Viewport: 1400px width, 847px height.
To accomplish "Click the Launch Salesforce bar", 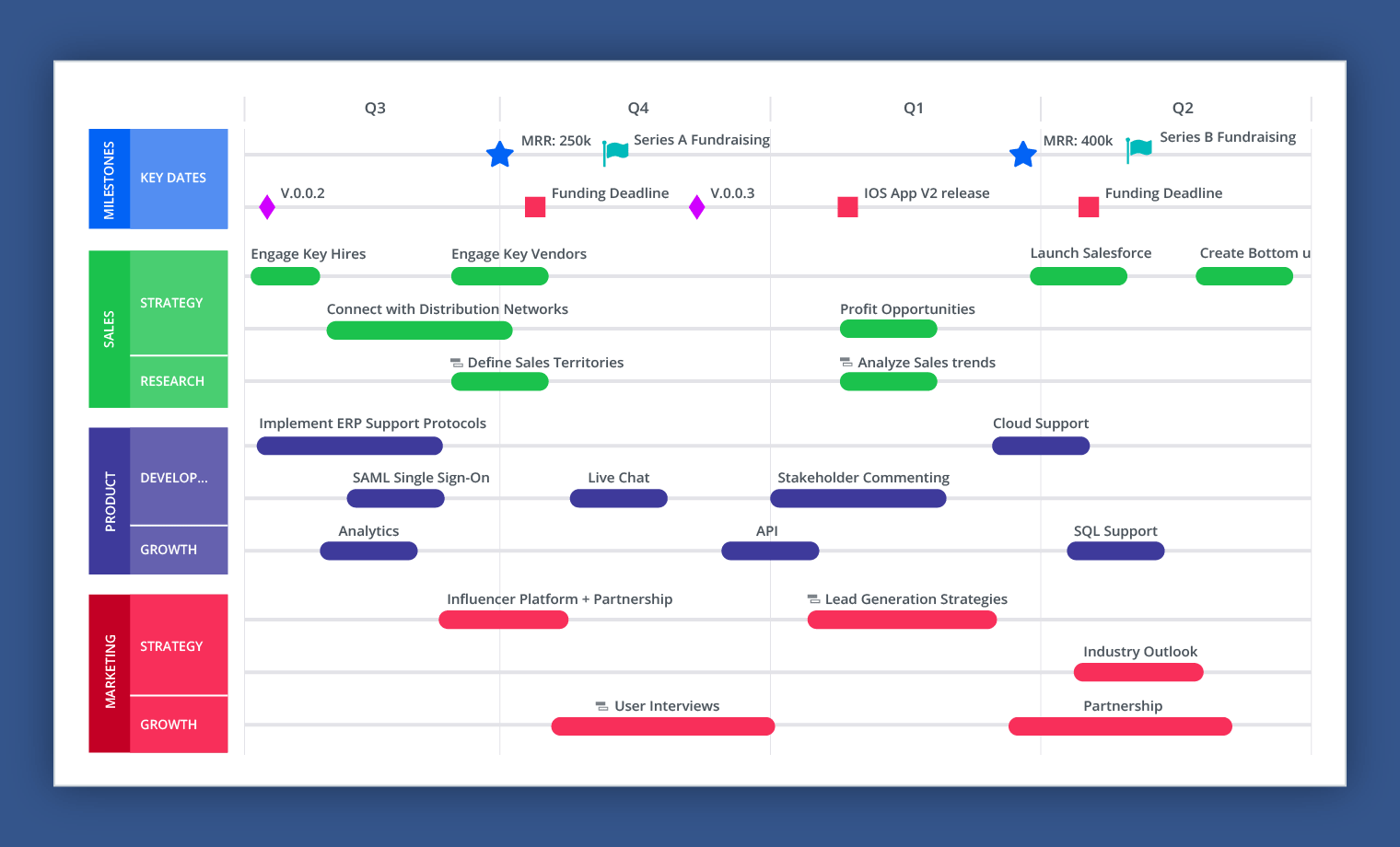I will [1079, 276].
